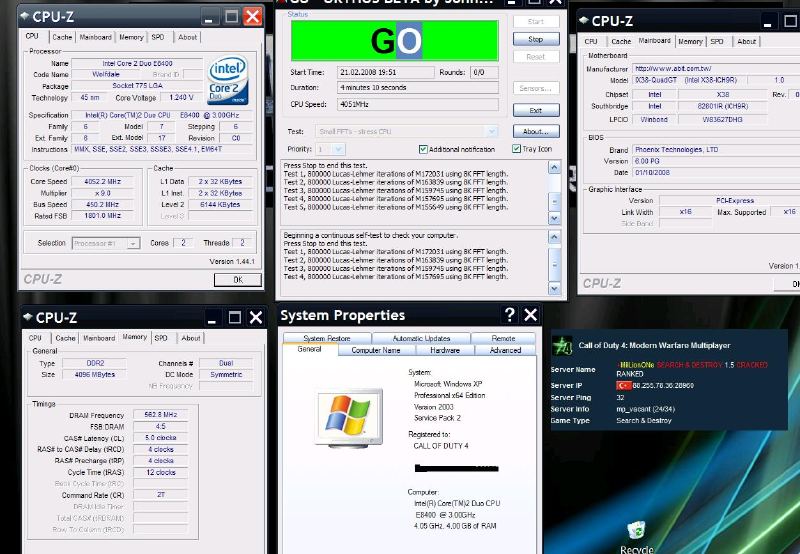The width and height of the screenshot is (800, 554).
Task: Click the Exit button in the stress test window
Action: 536,110
